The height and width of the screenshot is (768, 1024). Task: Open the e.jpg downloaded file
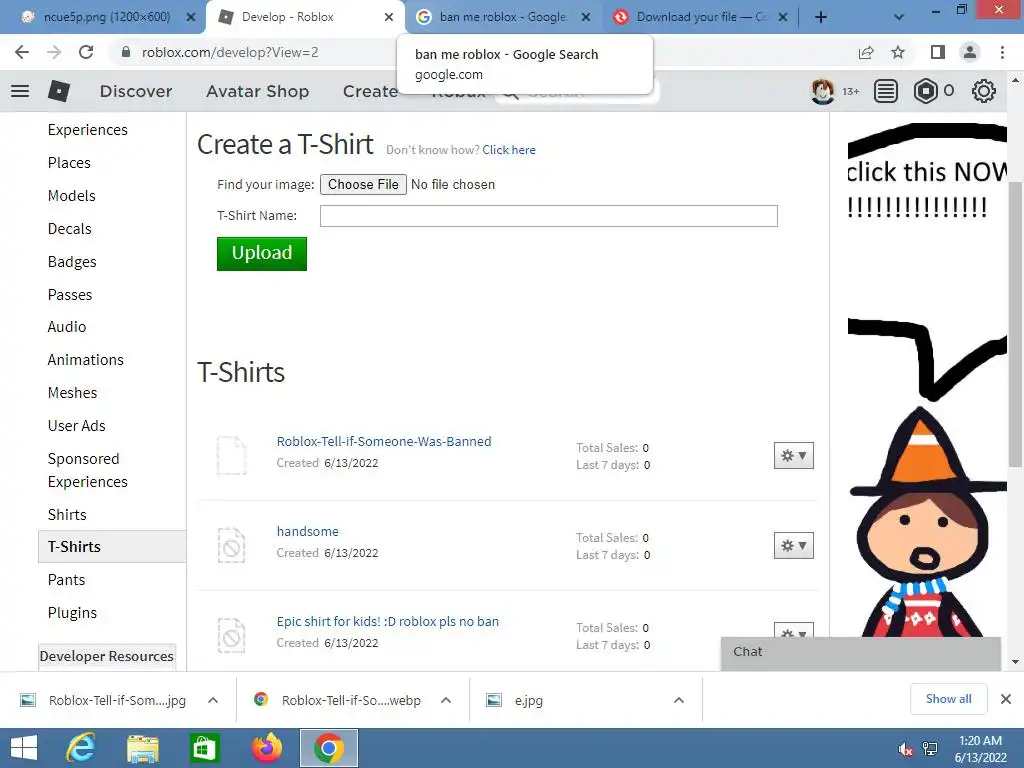coord(528,700)
